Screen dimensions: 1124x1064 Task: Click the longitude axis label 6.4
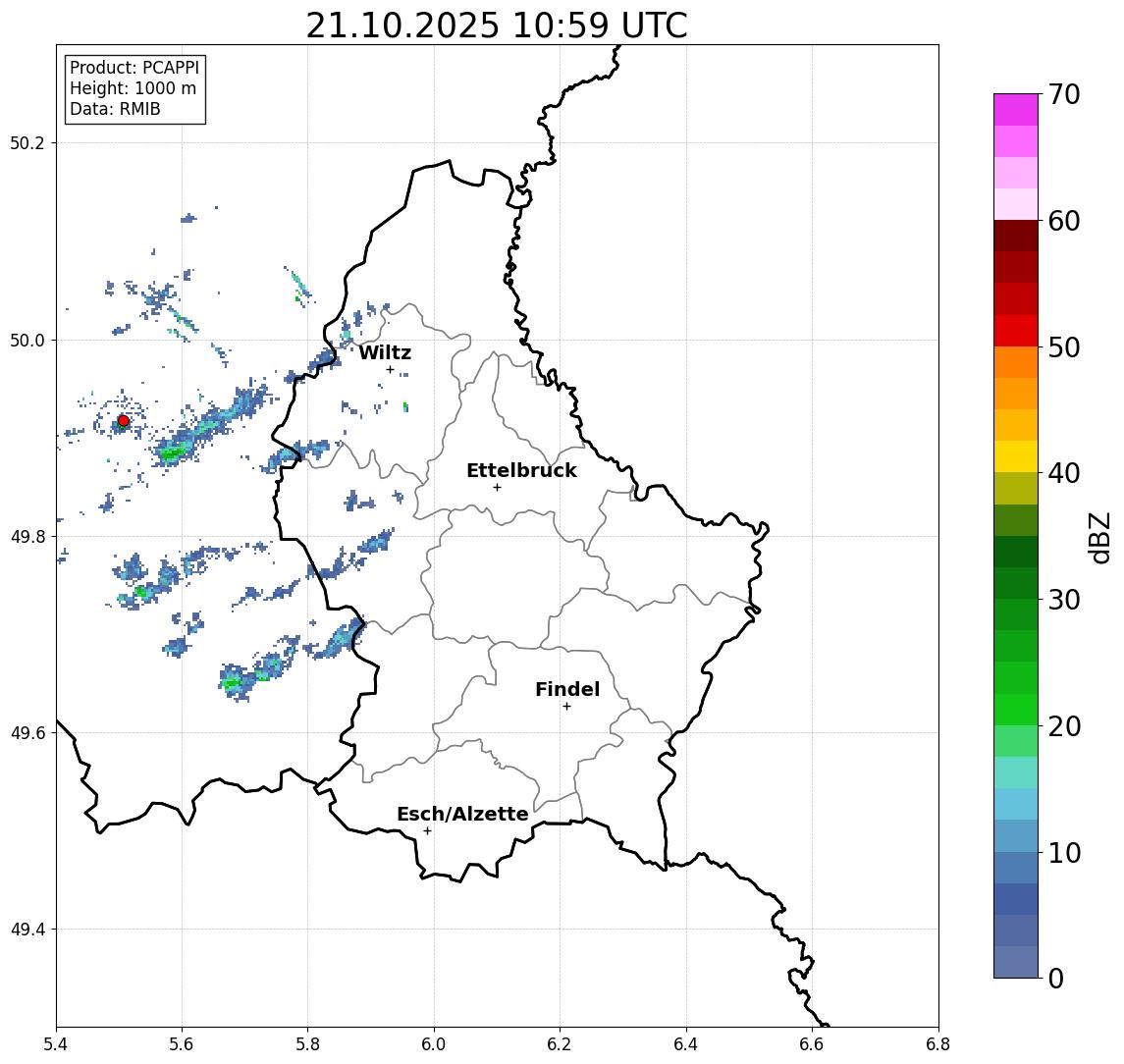click(x=686, y=1044)
